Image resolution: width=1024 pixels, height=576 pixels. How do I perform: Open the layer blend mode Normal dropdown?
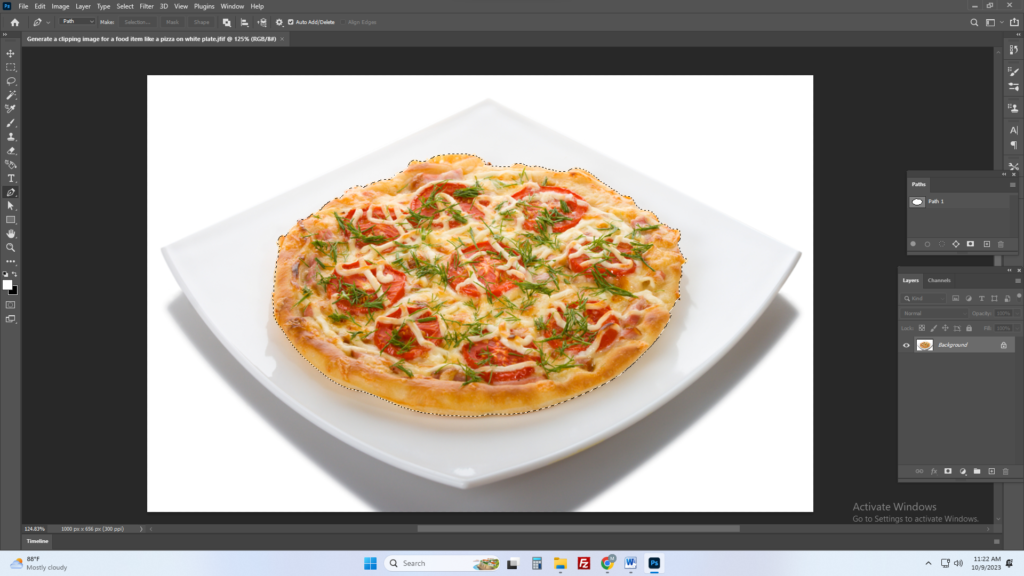(933, 313)
